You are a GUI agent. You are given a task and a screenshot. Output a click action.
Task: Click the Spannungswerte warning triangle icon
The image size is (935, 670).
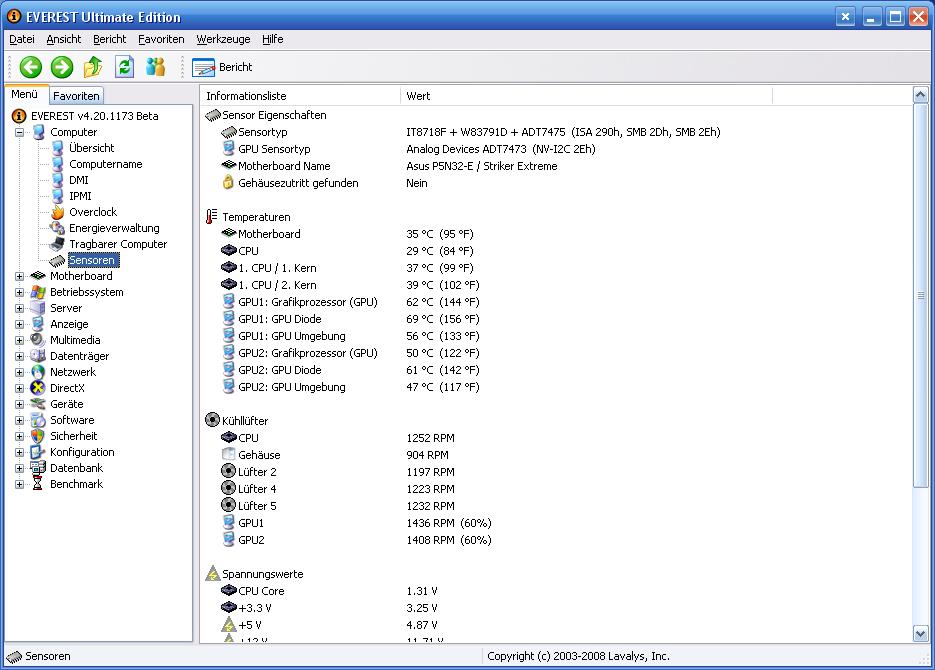click(x=213, y=573)
